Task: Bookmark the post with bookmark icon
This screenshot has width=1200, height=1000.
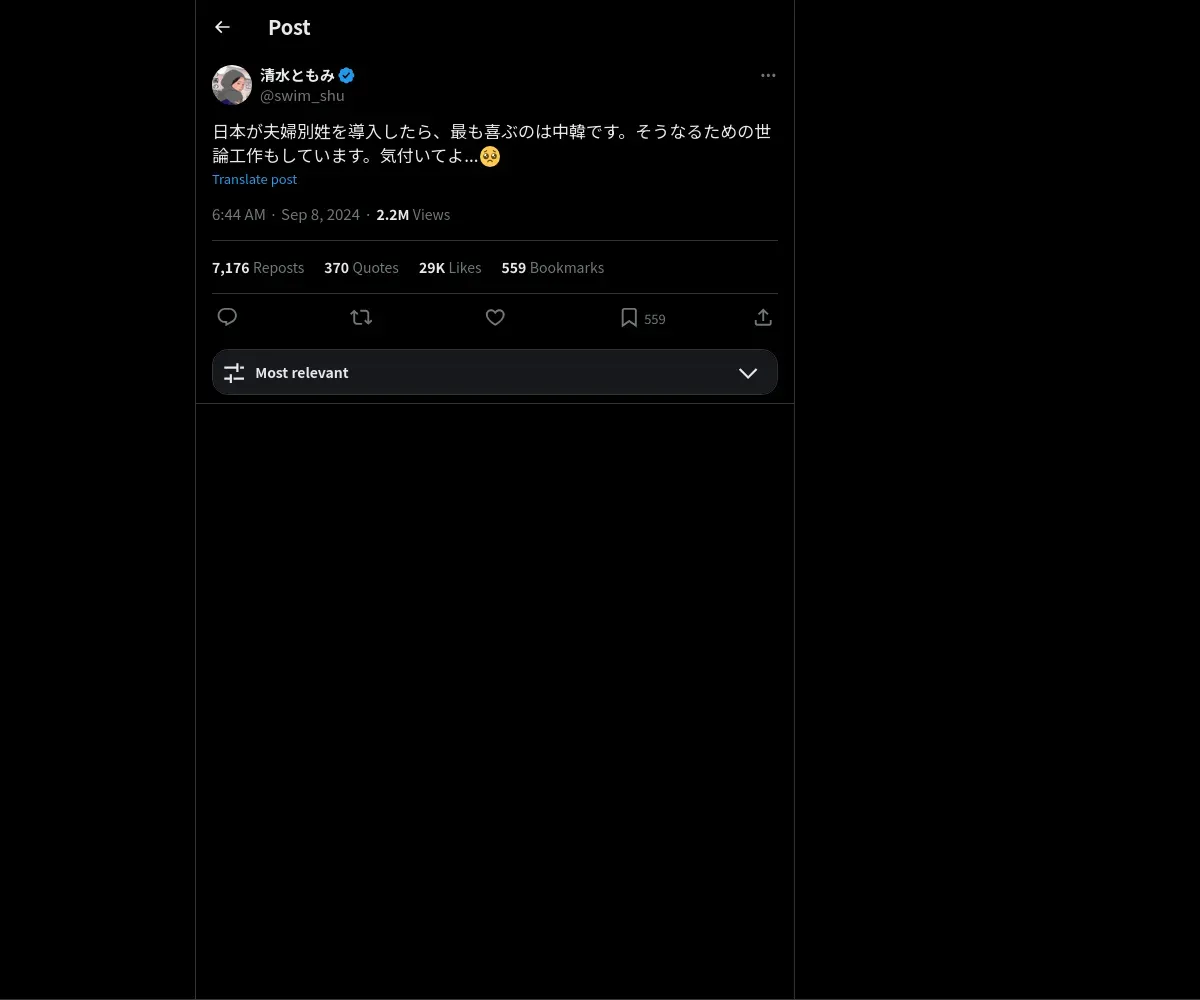Action: tap(629, 318)
